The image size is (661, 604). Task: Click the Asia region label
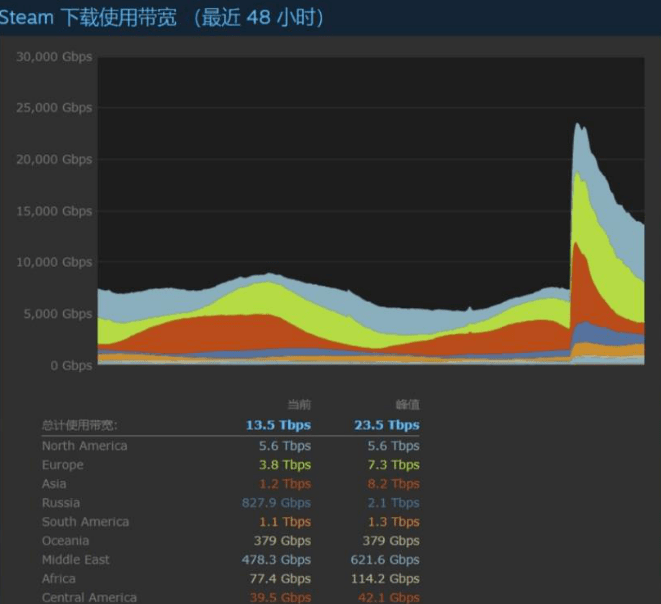coord(54,484)
